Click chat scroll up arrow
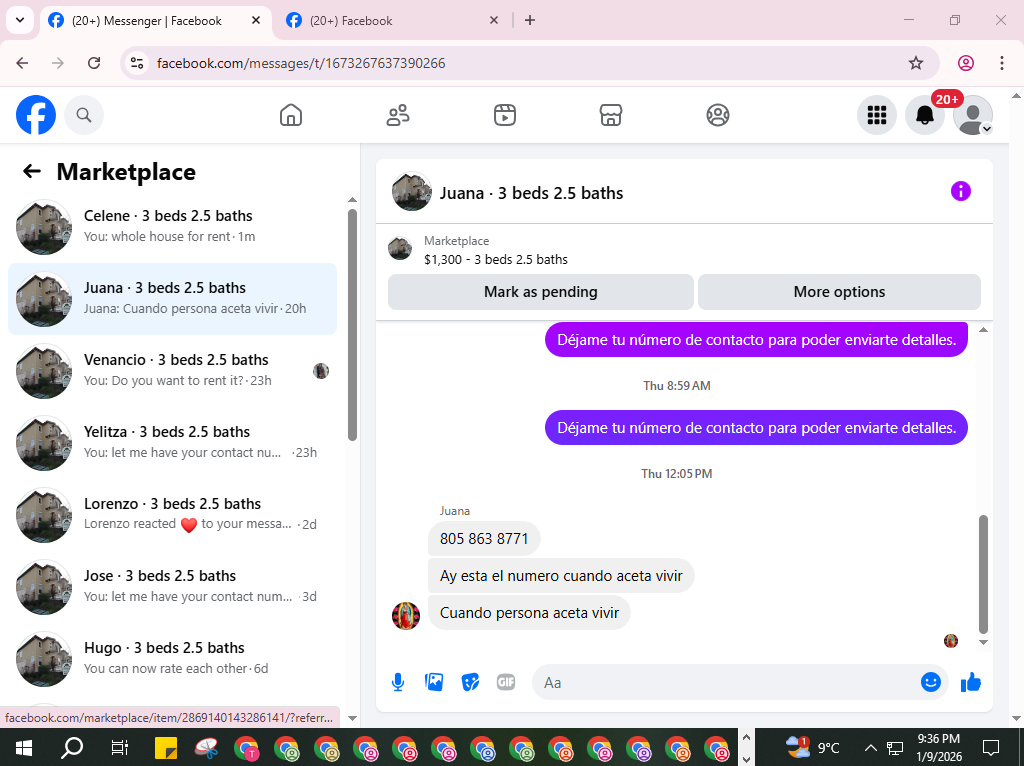Image resolution: width=1024 pixels, height=766 pixels. [984, 330]
